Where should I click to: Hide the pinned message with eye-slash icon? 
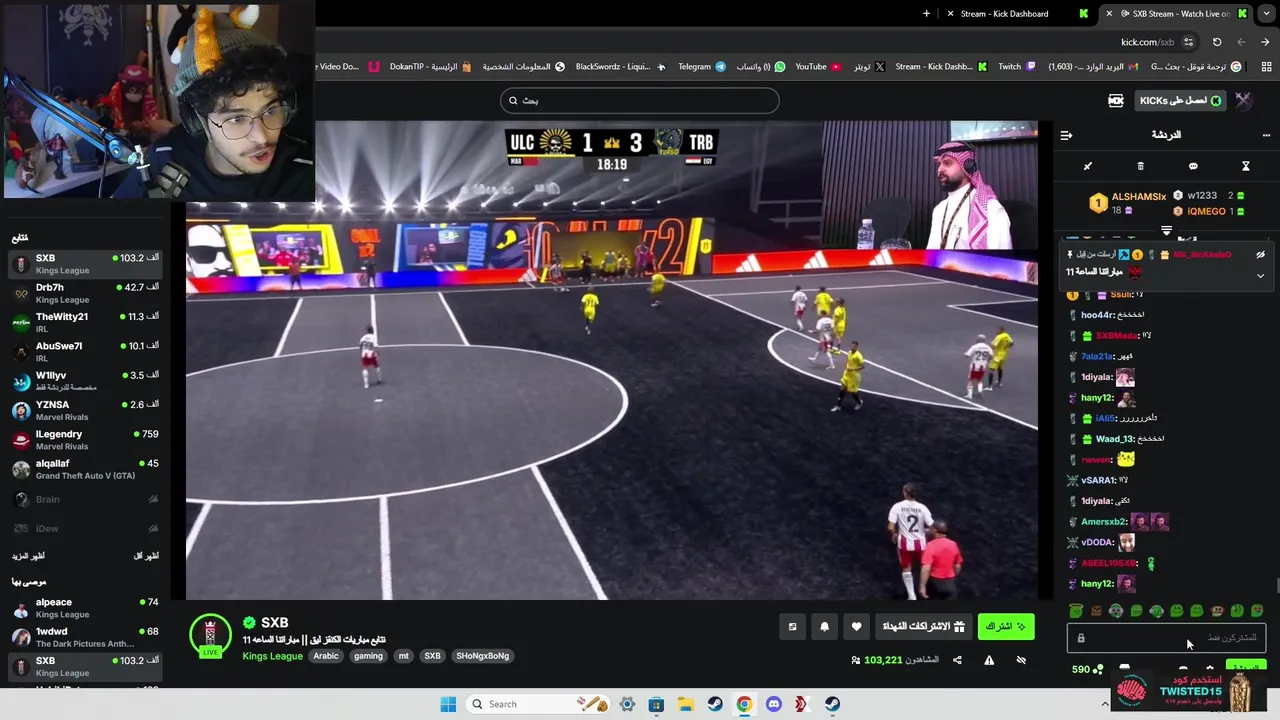[x=1260, y=255]
